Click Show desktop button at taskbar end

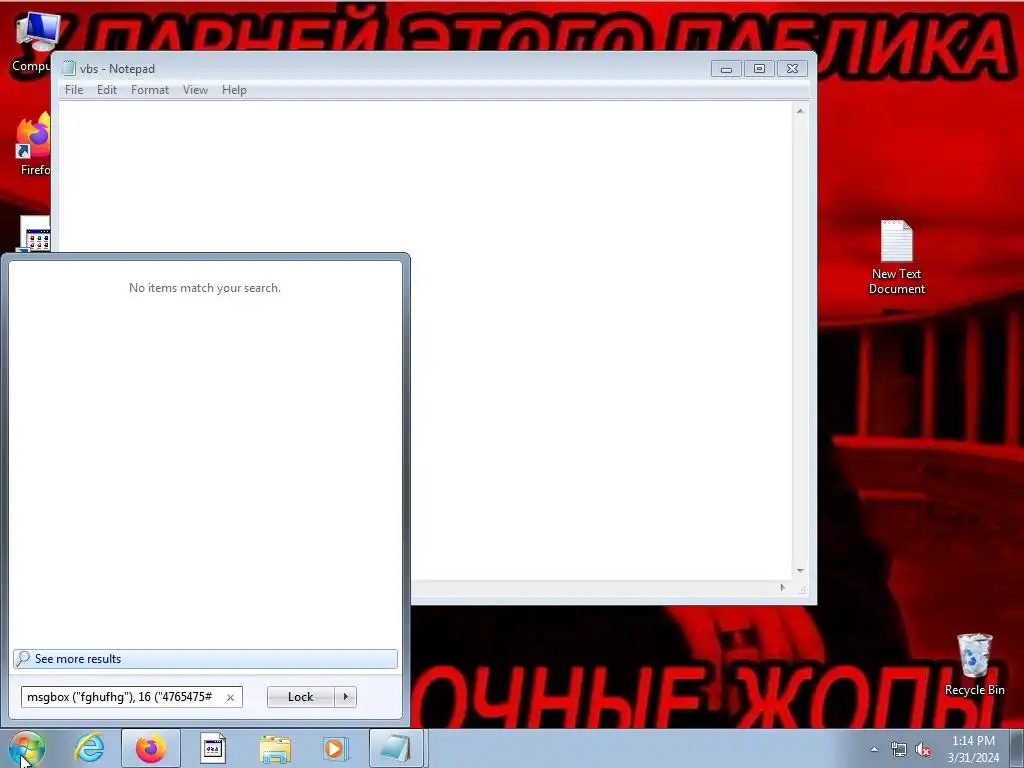[x=1017, y=748]
